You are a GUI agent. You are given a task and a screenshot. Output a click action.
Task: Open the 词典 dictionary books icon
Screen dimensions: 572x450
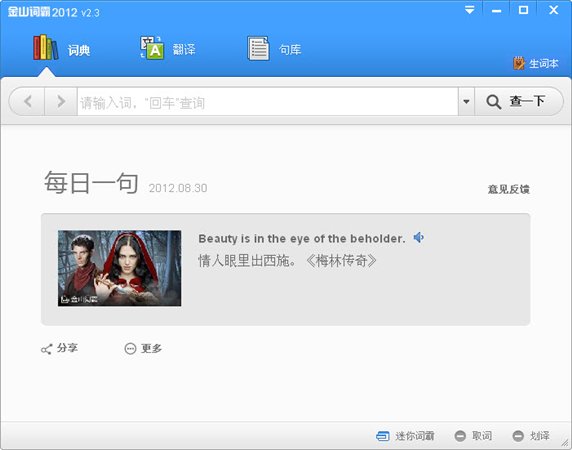click(x=46, y=47)
